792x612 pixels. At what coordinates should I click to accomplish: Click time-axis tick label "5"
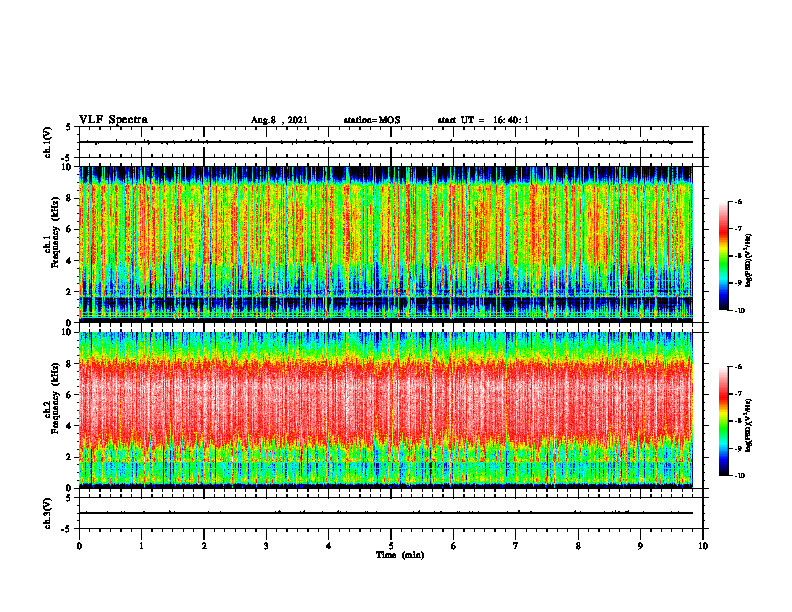pyautogui.click(x=391, y=546)
